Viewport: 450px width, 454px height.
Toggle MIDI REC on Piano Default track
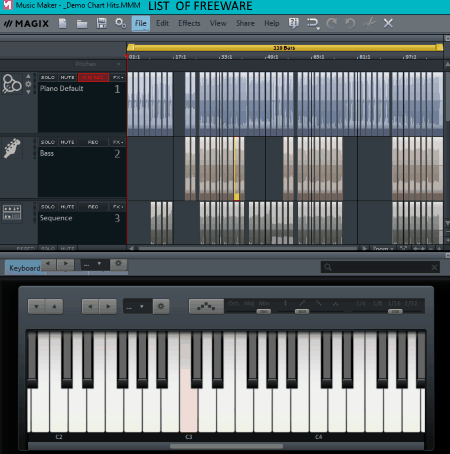[x=93, y=77]
